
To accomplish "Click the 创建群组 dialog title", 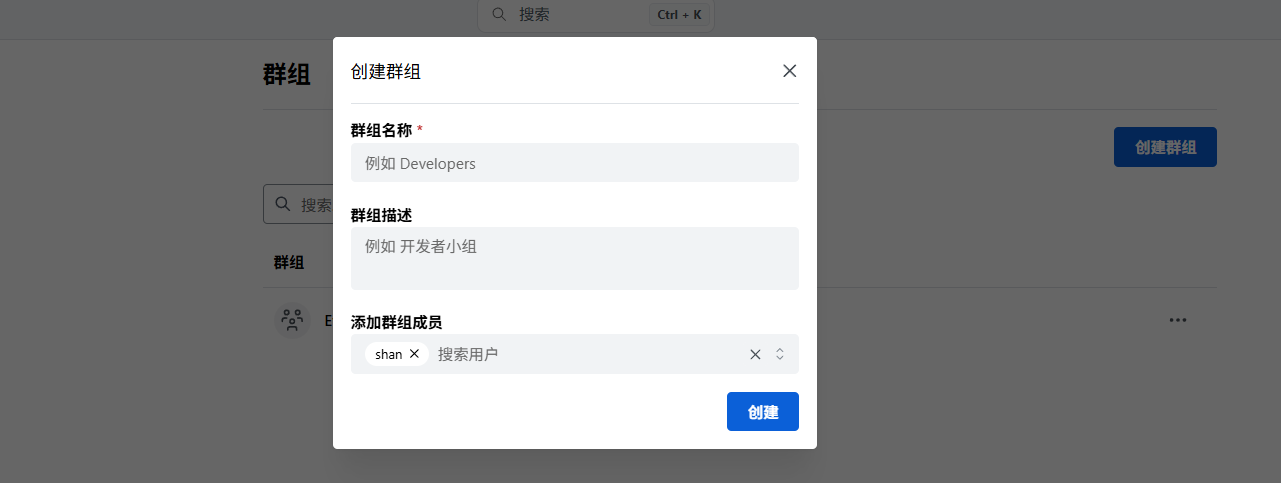I will (385, 71).
